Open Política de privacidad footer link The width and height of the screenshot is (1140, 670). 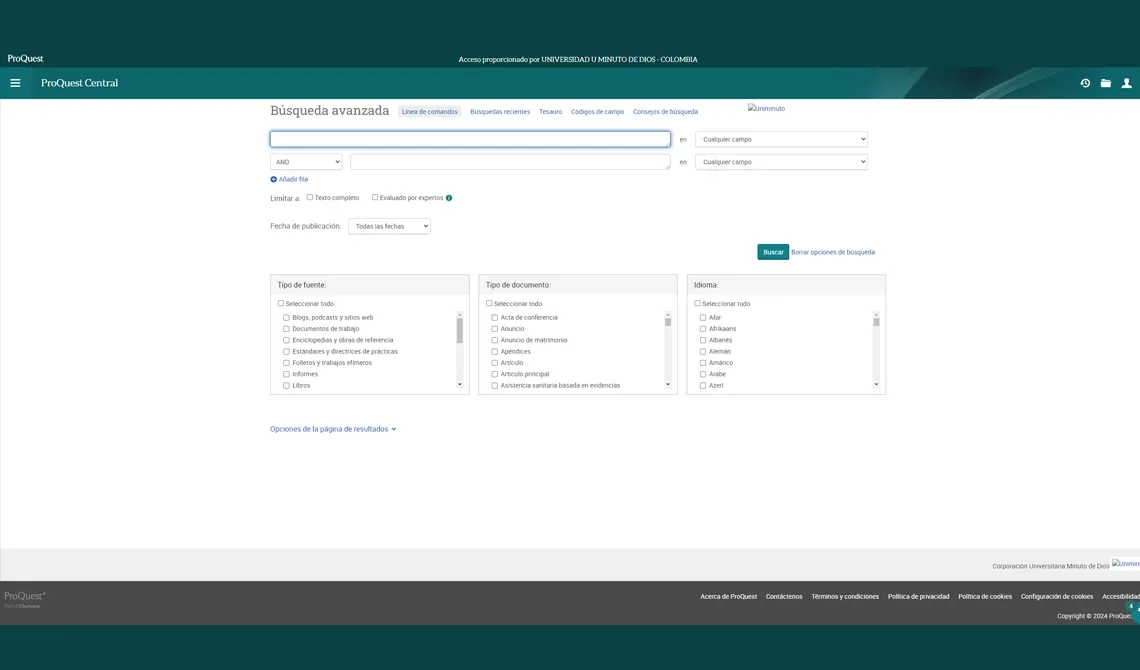click(918, 597)
